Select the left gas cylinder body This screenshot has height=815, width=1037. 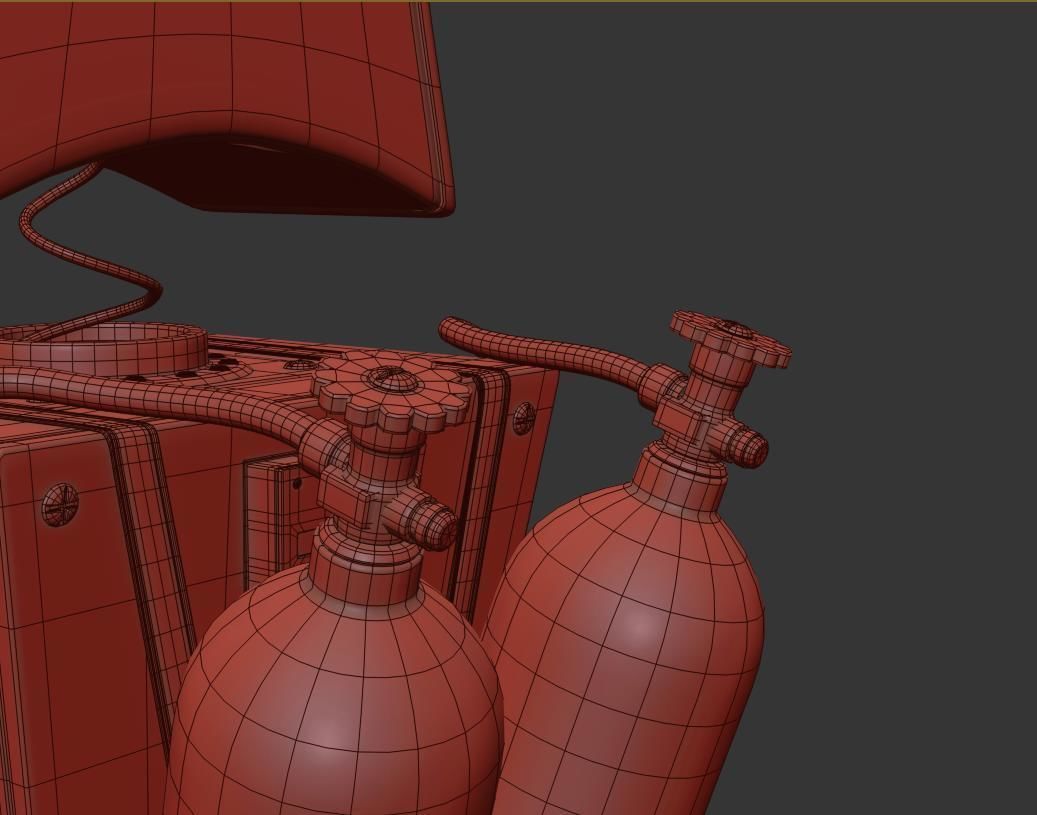(x=334, y=695)
